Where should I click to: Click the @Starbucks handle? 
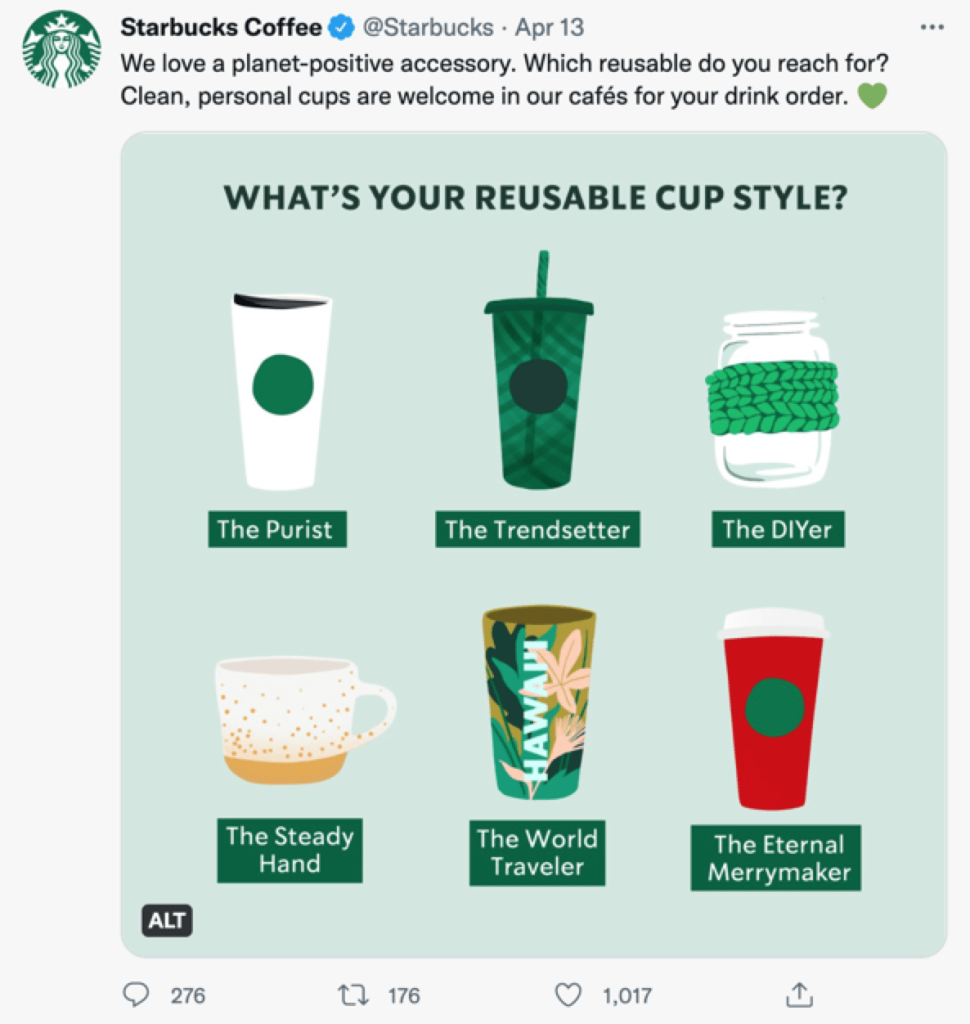pyautogui.click(x=428, y=29)
